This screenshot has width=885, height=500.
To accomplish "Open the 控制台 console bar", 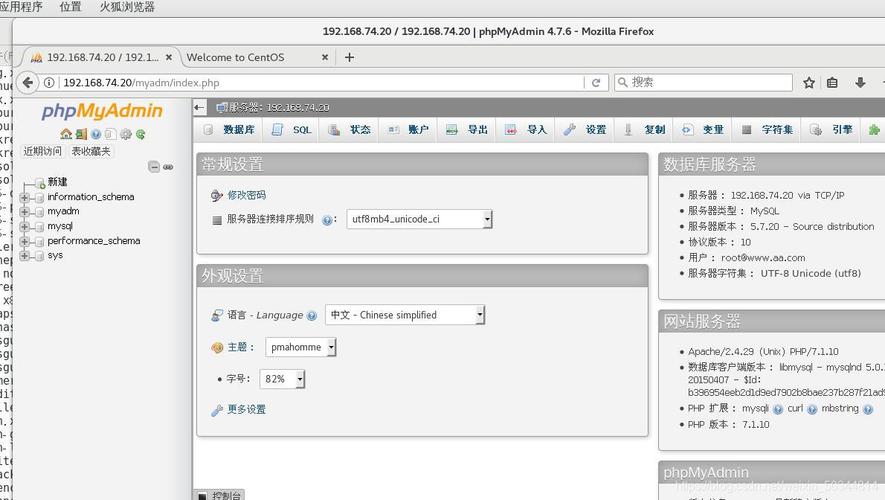I will (220, 495).
